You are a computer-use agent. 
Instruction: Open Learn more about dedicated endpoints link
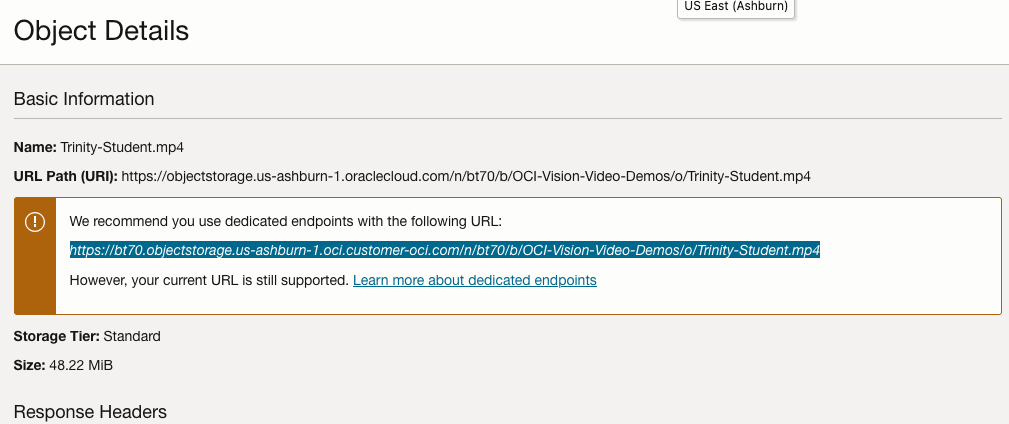point(475,281)
